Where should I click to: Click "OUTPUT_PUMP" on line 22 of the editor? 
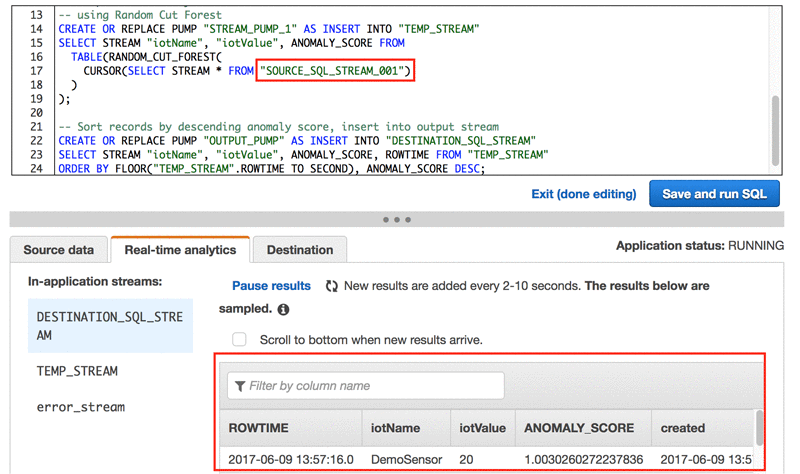coord(244,141)
